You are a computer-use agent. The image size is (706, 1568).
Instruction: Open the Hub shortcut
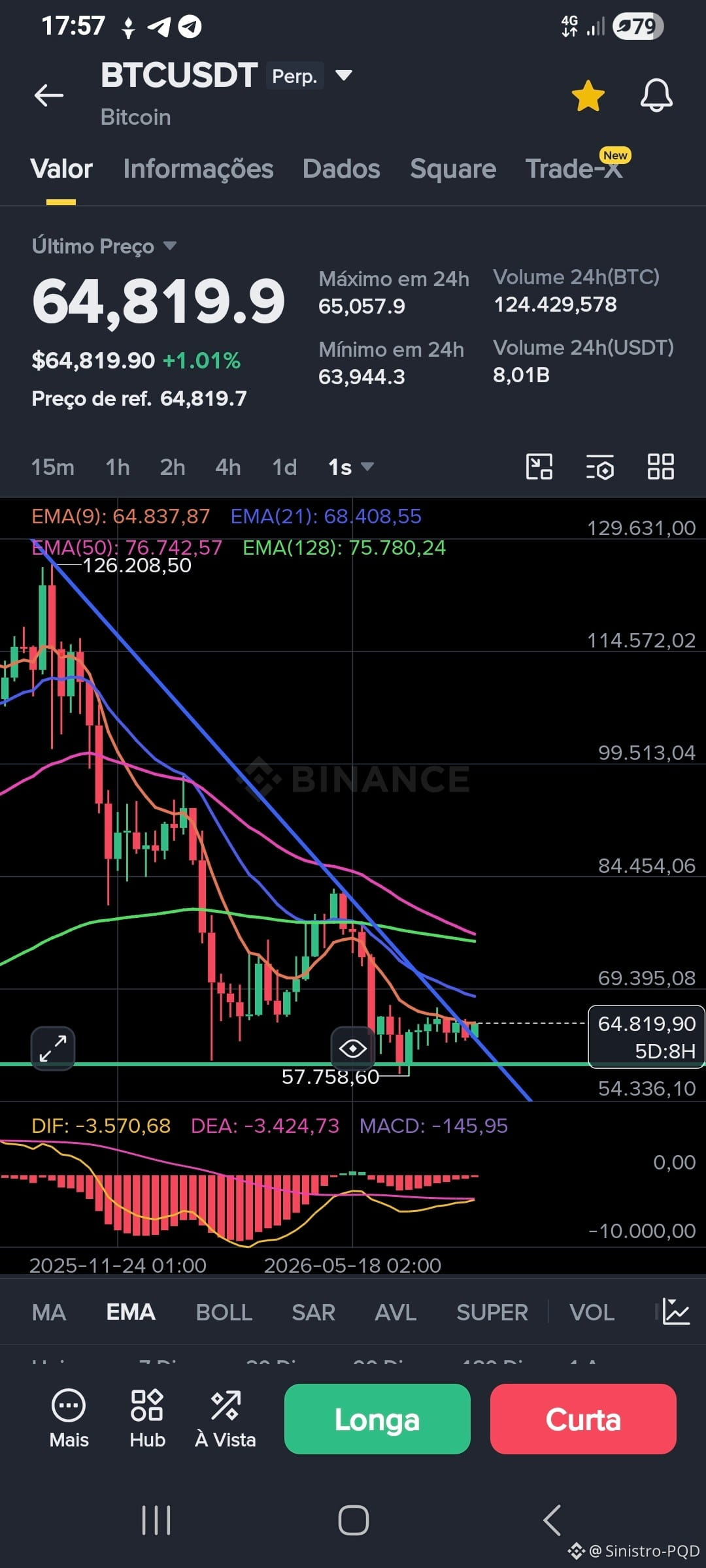point(147,1418)
